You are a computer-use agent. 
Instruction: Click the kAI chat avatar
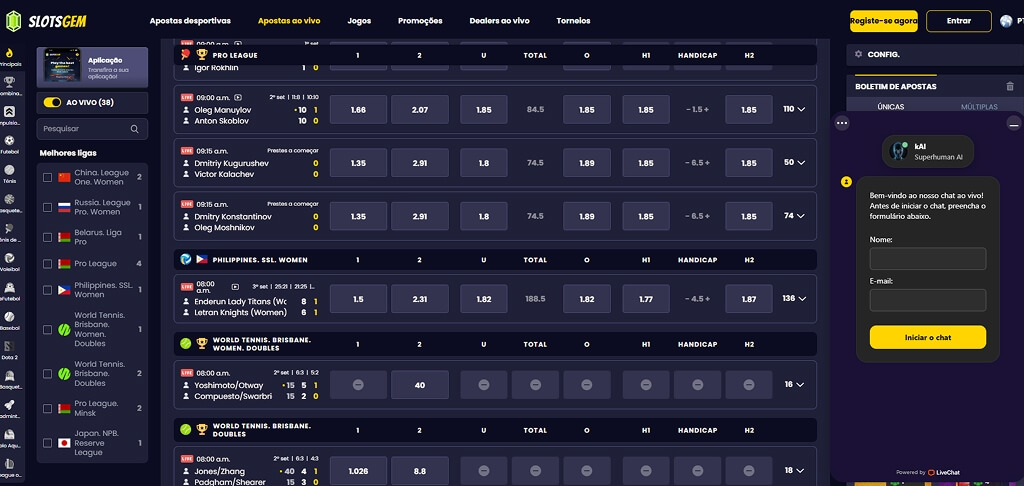pyautogui.click(x=899, y=151)
